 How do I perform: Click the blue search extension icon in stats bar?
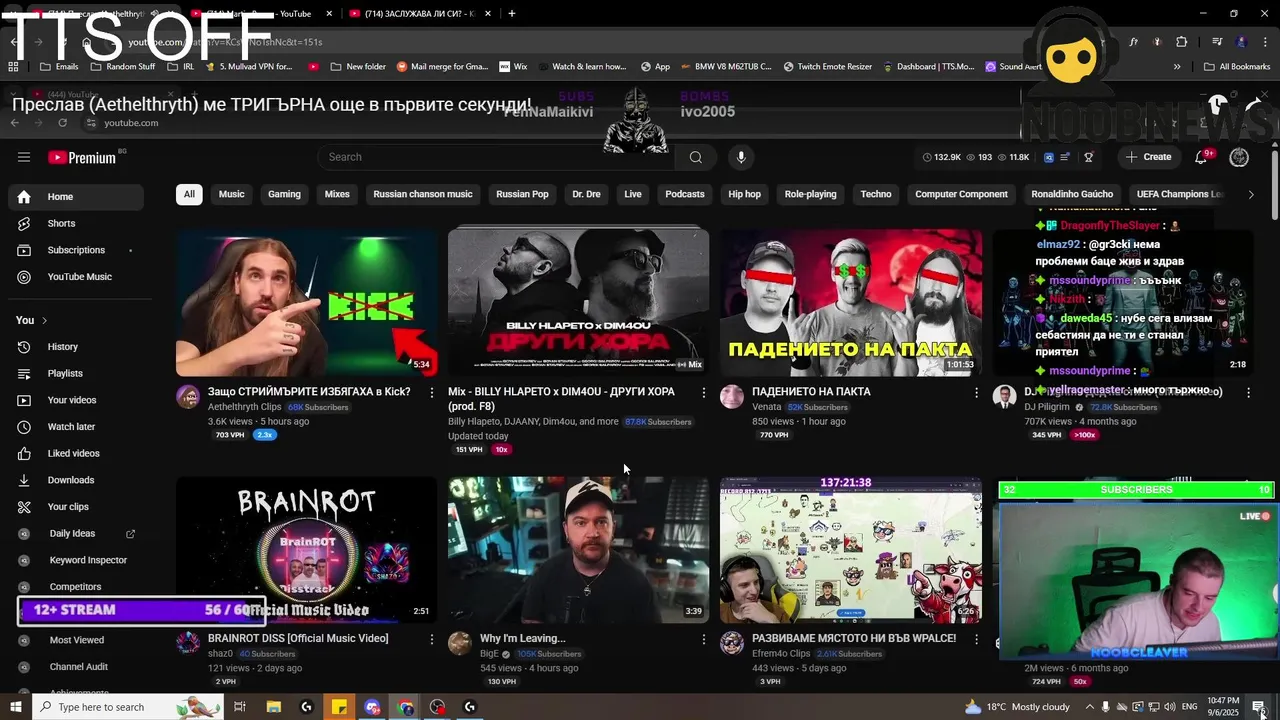click(1048, 157)
